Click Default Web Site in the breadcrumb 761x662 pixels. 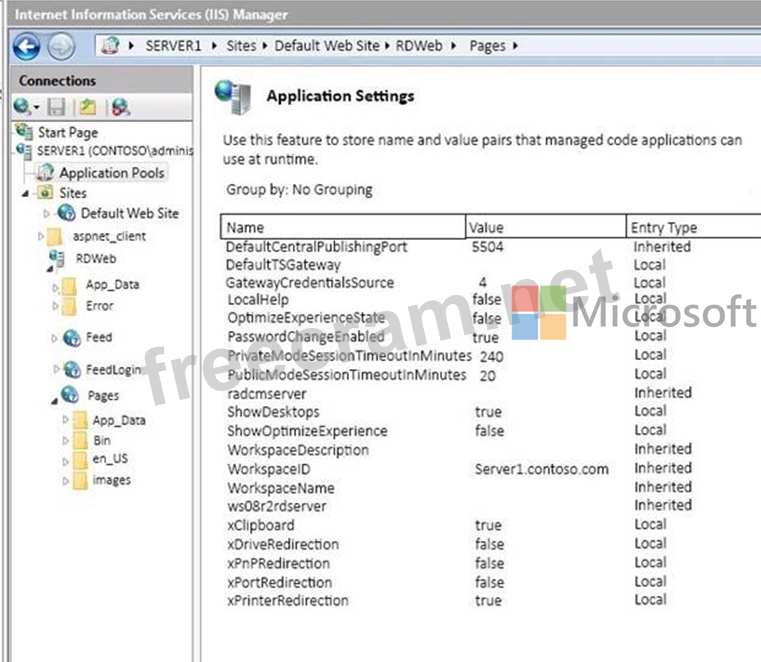tap(327, 46)
